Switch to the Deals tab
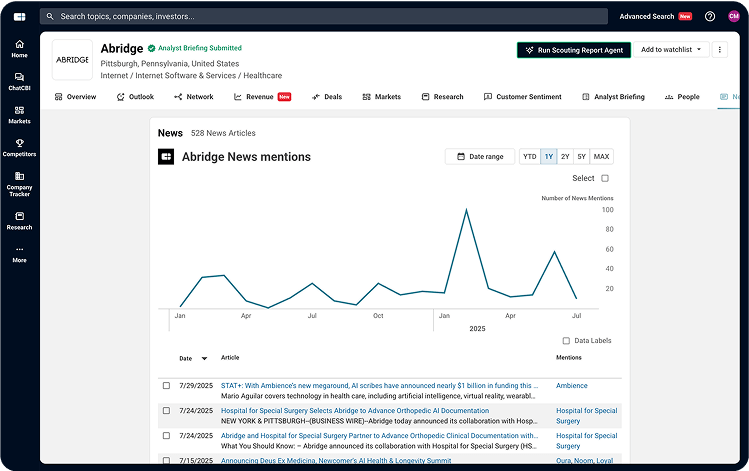Screen dimensions: 749x471 click(x=326, y=97)
